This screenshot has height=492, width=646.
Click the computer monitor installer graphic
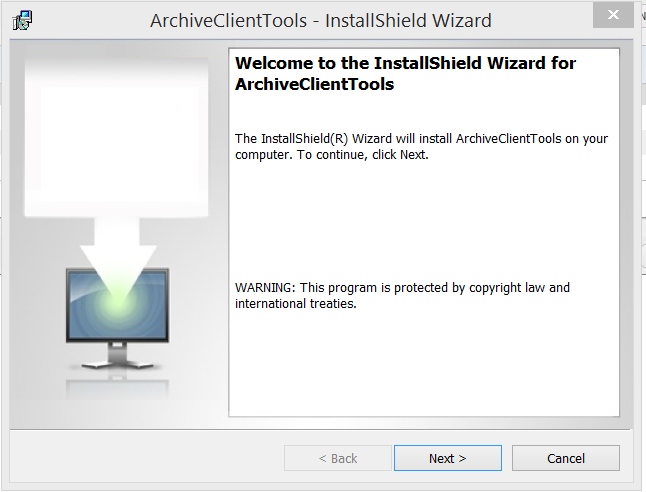[117, 317]
